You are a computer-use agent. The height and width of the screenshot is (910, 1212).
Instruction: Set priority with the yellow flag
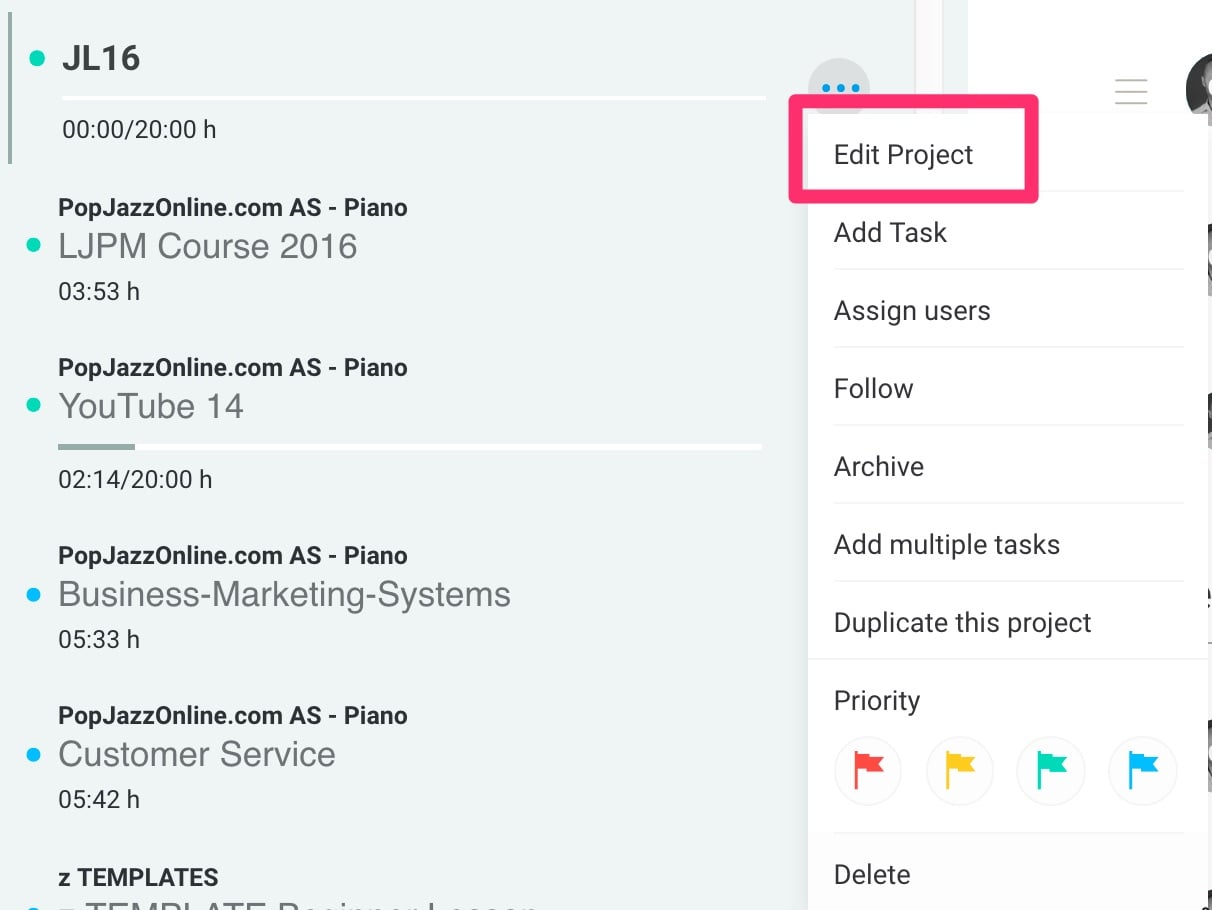coord(959,771)
